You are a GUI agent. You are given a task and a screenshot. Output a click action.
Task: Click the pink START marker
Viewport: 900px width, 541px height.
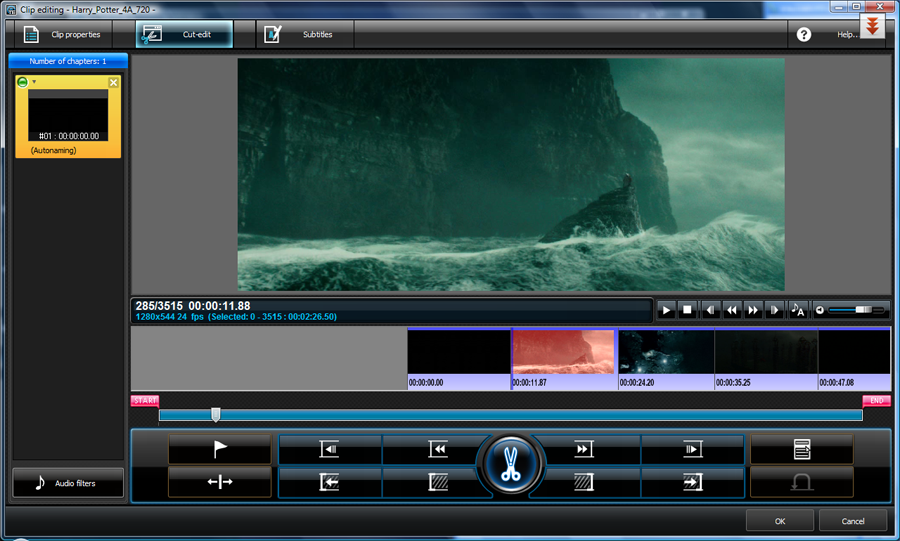(x=145, y=400)
